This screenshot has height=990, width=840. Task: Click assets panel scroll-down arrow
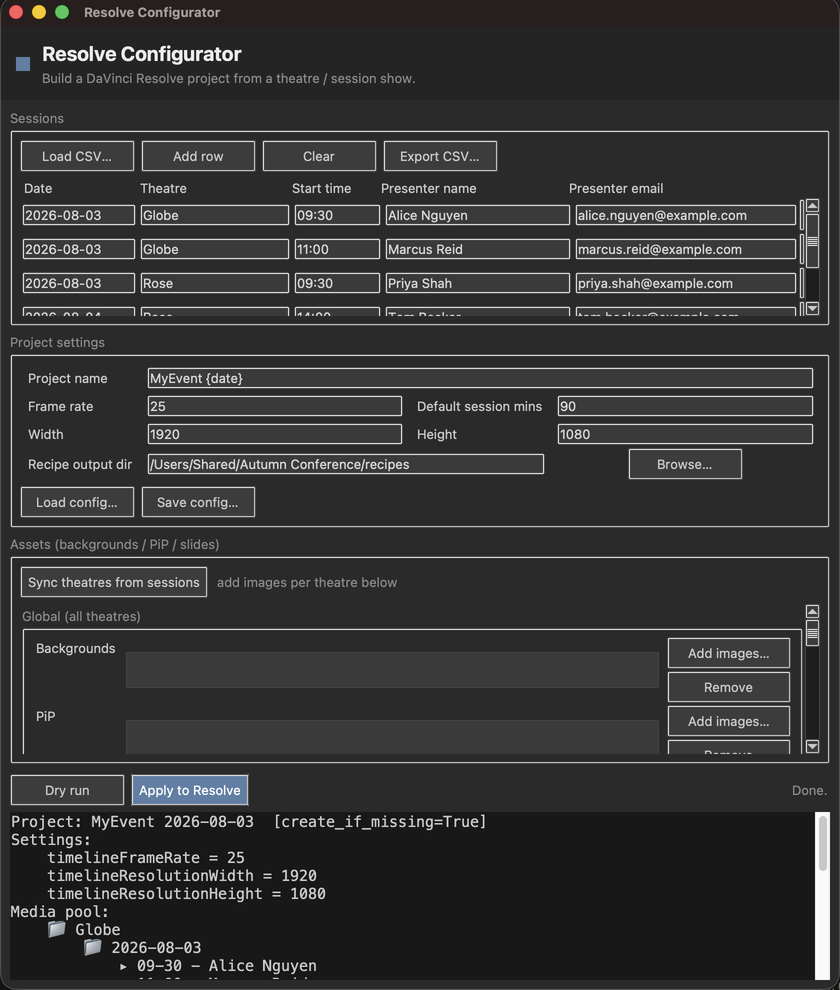[813, 746]
